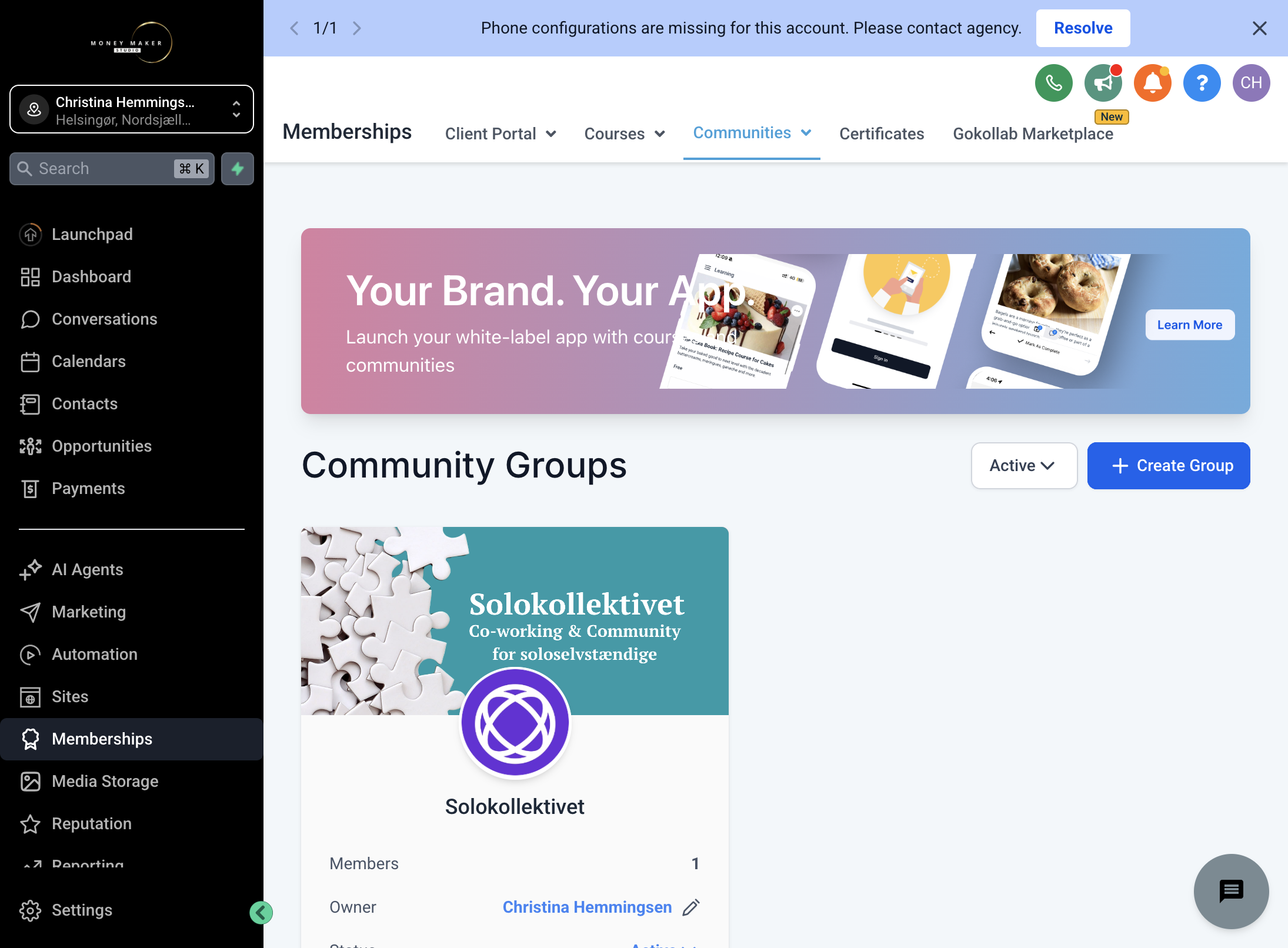Click the Resolve button

[x=1083, y=28]
